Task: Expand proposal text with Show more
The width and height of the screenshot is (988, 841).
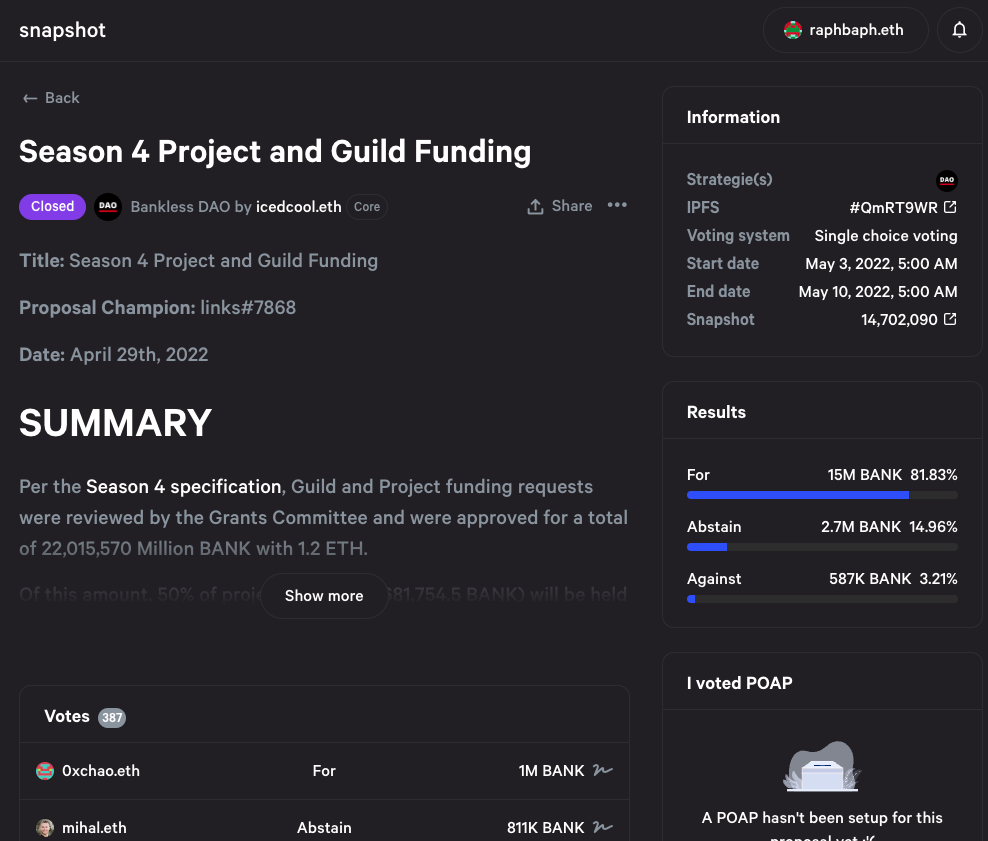Action: point(324,596)
